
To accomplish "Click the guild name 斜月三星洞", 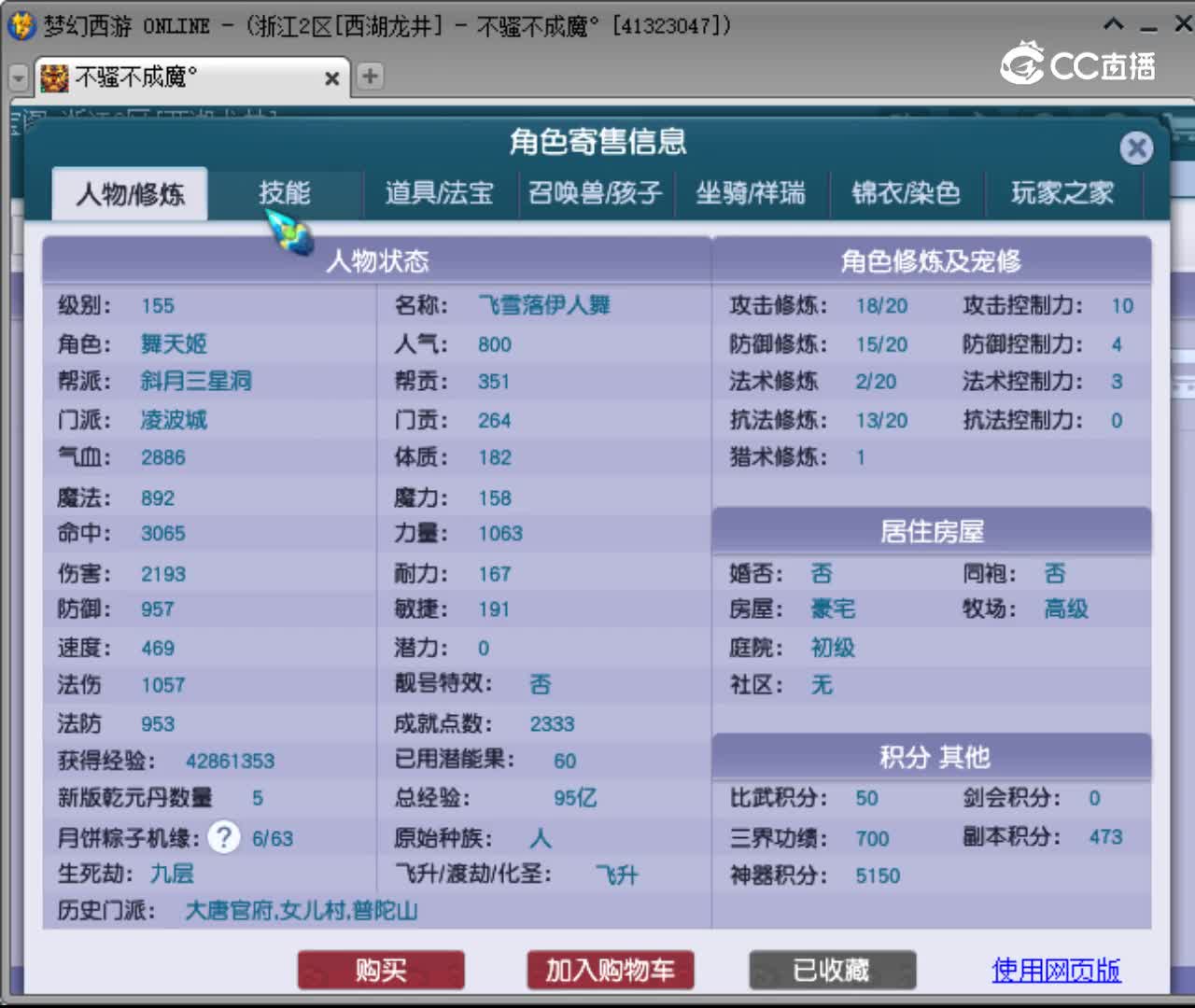I will coord(196,381).
